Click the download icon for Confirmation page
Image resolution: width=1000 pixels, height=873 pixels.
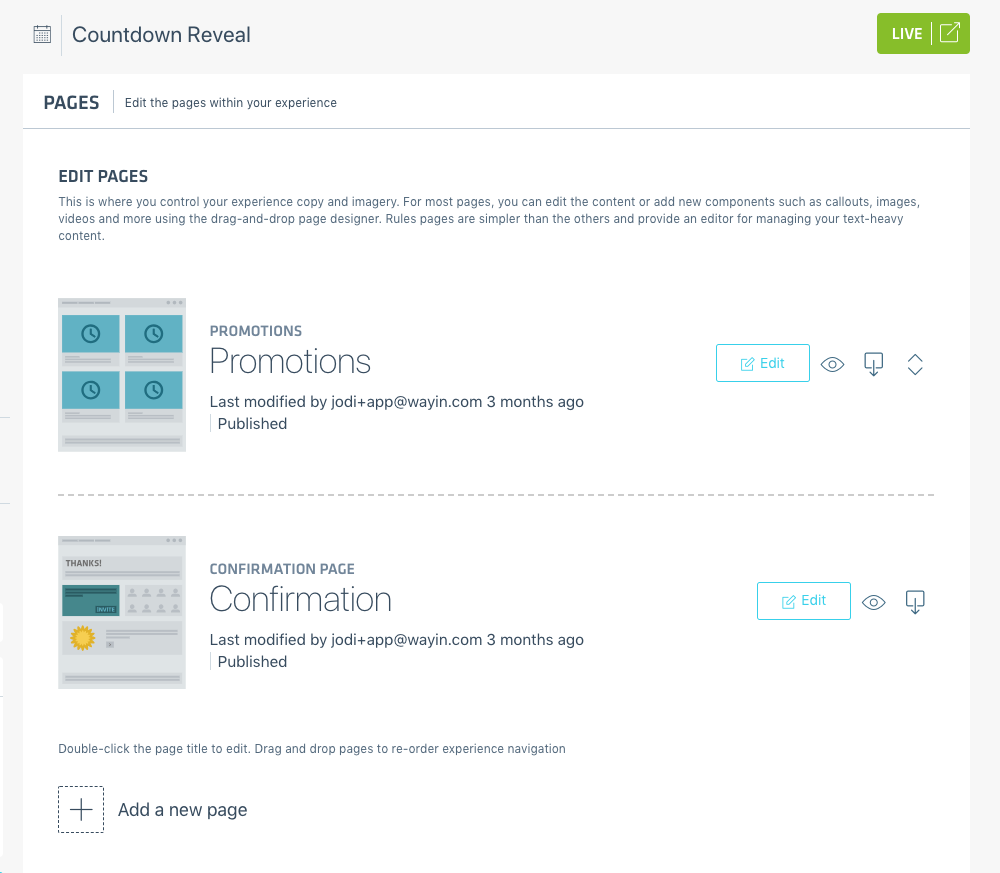tap(914, 602)
